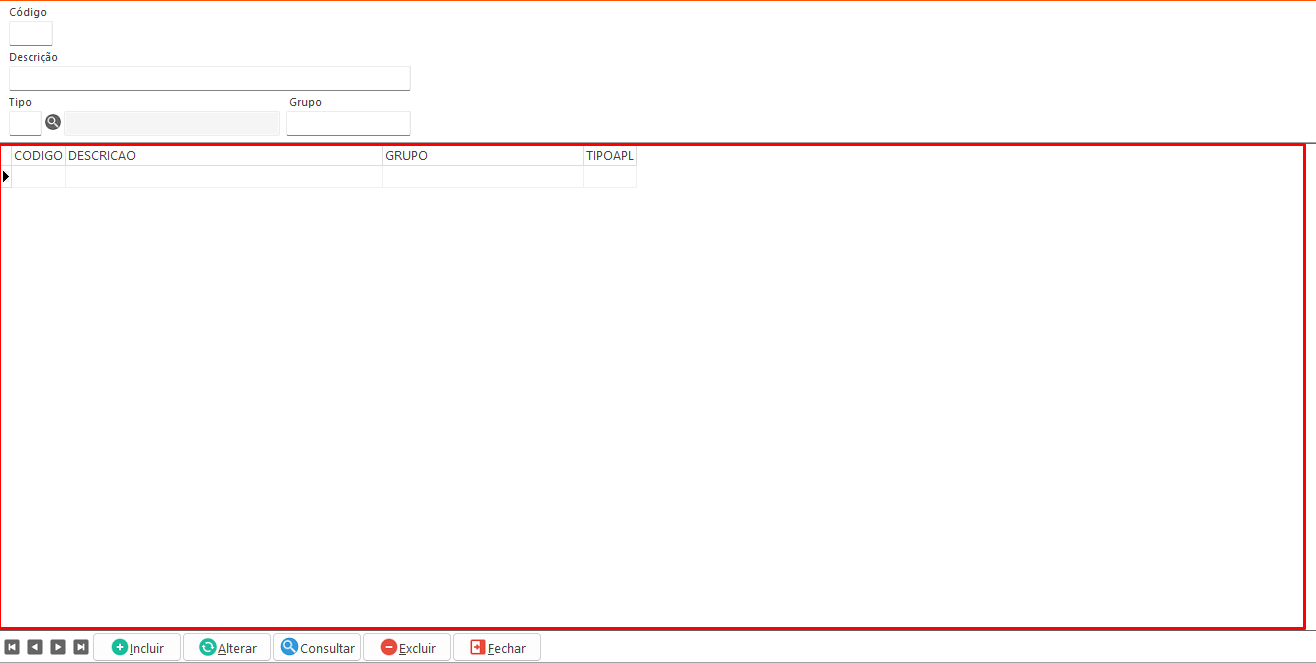Click the Consultar button
Screen dimensions: 1316x663
[x=317, y=647]
